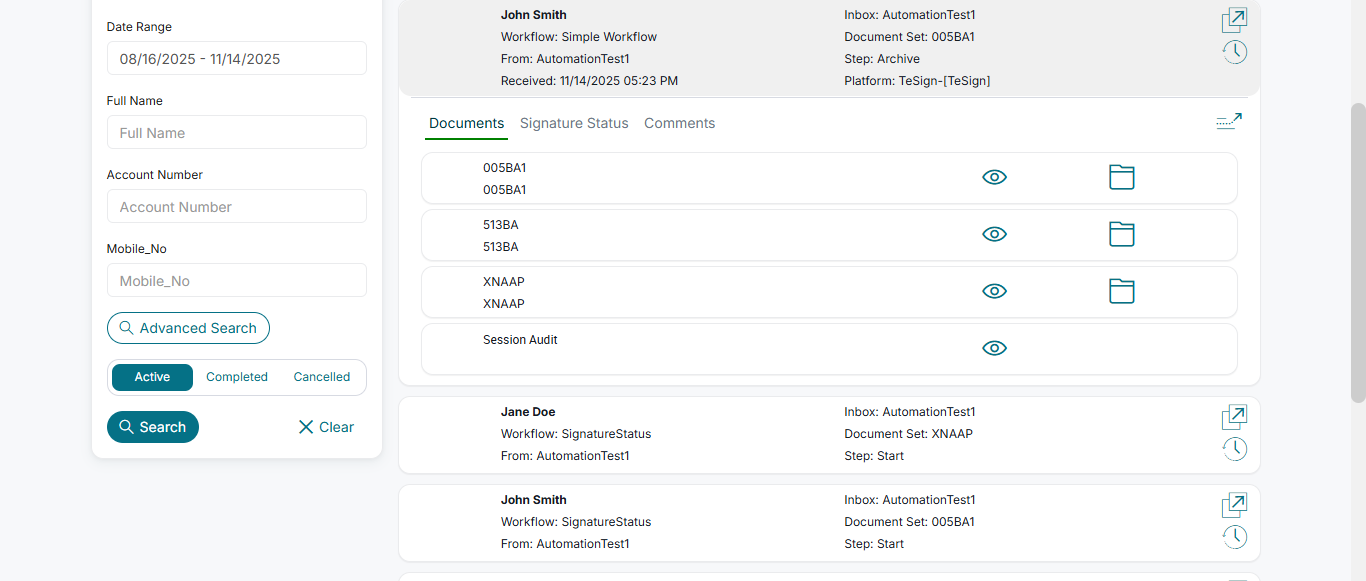The width and height of the screenshot is (1366, 581).
Task: View history clock for Jane Doe item
Action: pos(1235,449)
